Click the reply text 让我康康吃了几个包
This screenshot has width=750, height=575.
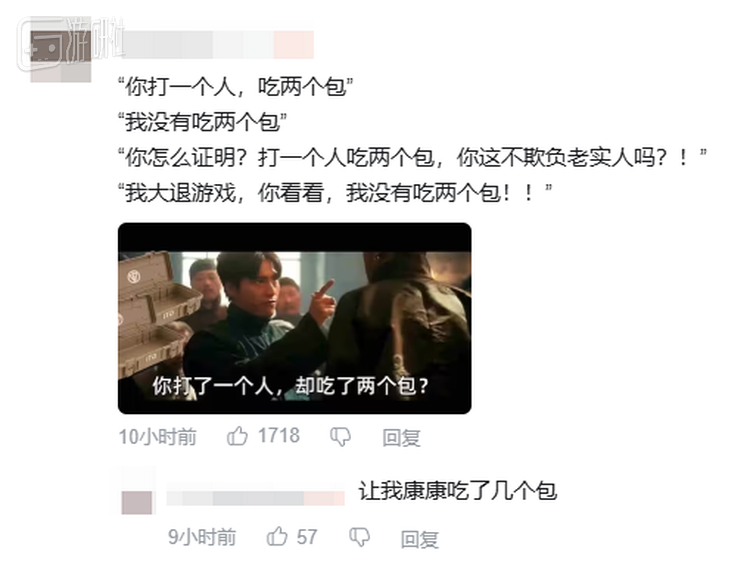click(x=458, y=491)
